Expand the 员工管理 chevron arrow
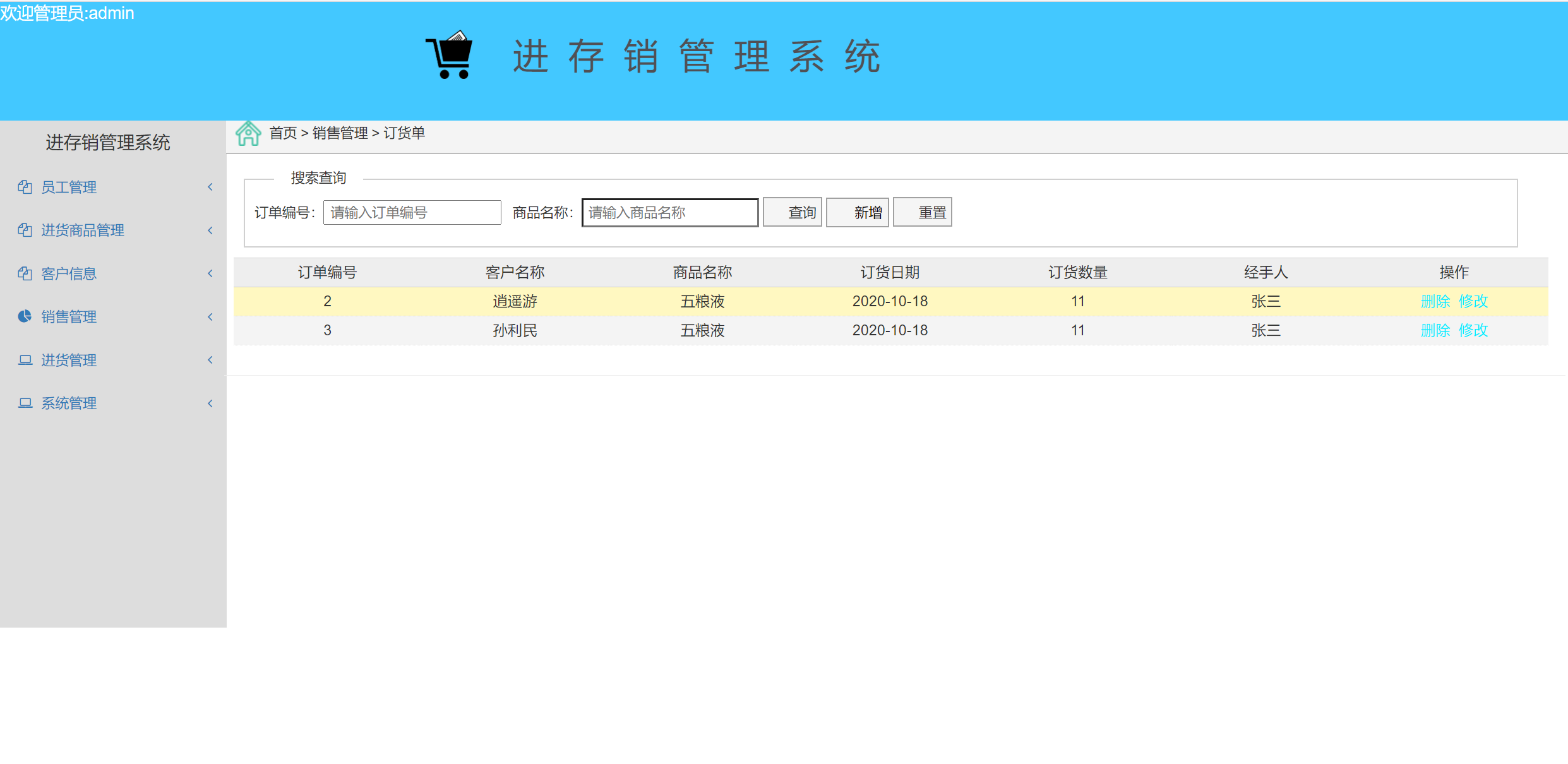The image size is (1568, 764). pyautogui.click(x=210, y=187)
